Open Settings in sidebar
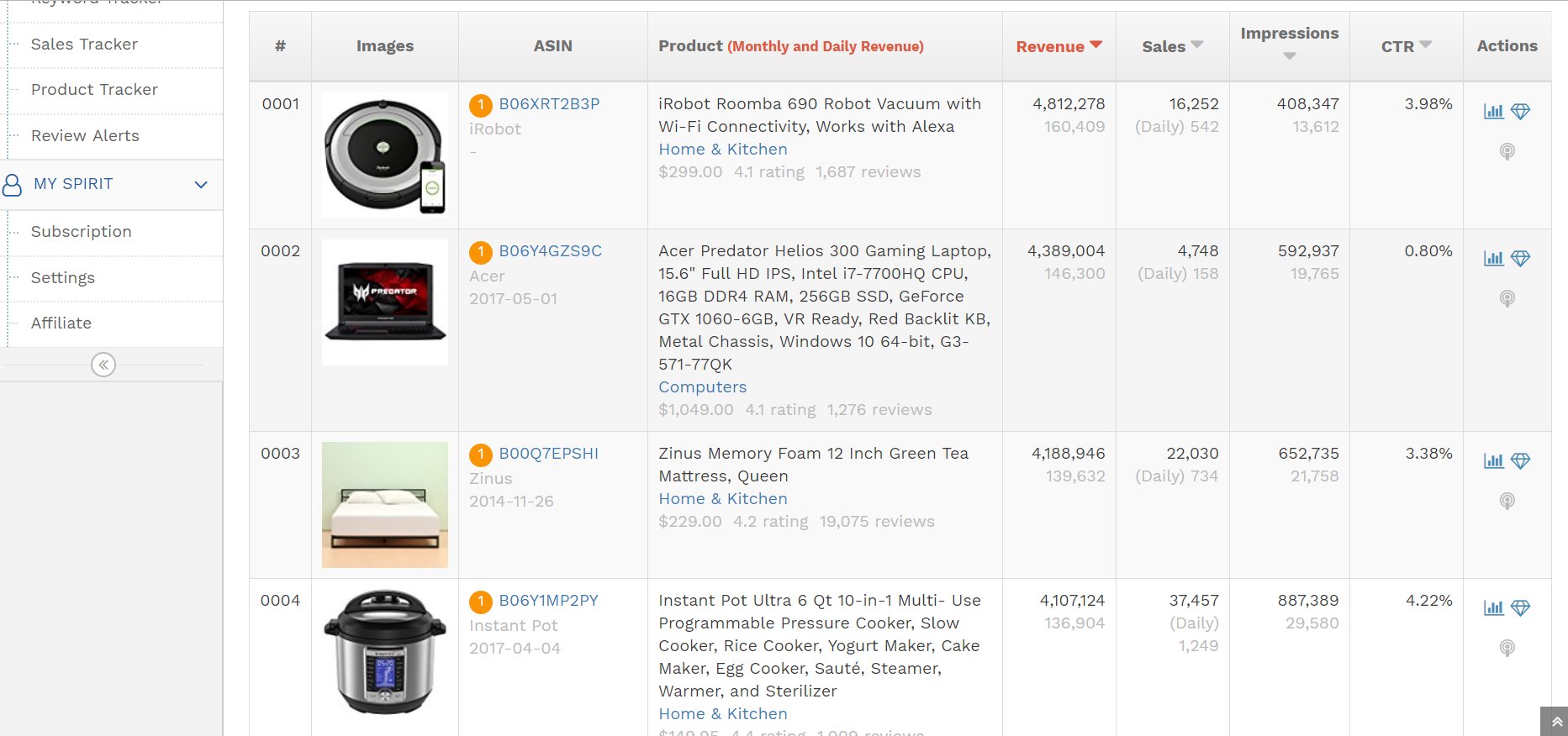Image resolution: width=1568 pixels, height=736 pixels. (63, 277)
